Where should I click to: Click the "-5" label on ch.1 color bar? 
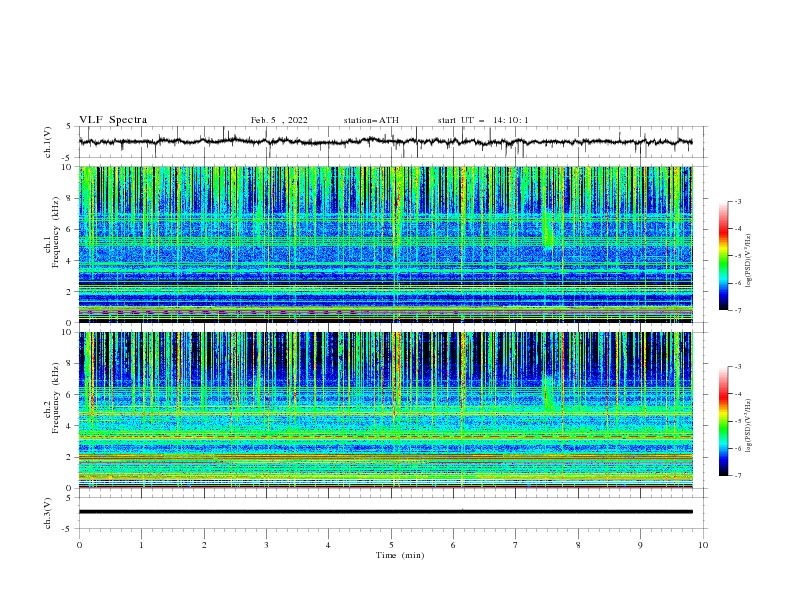(x=738, y=256)
